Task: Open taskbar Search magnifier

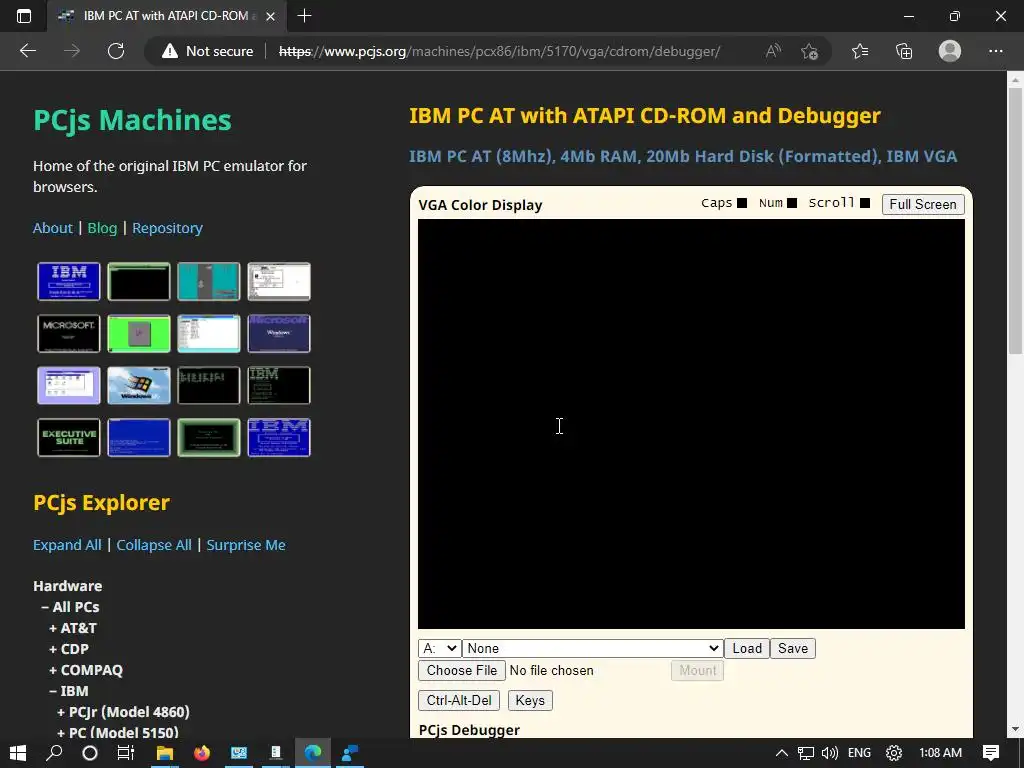Action: point(54,753)
